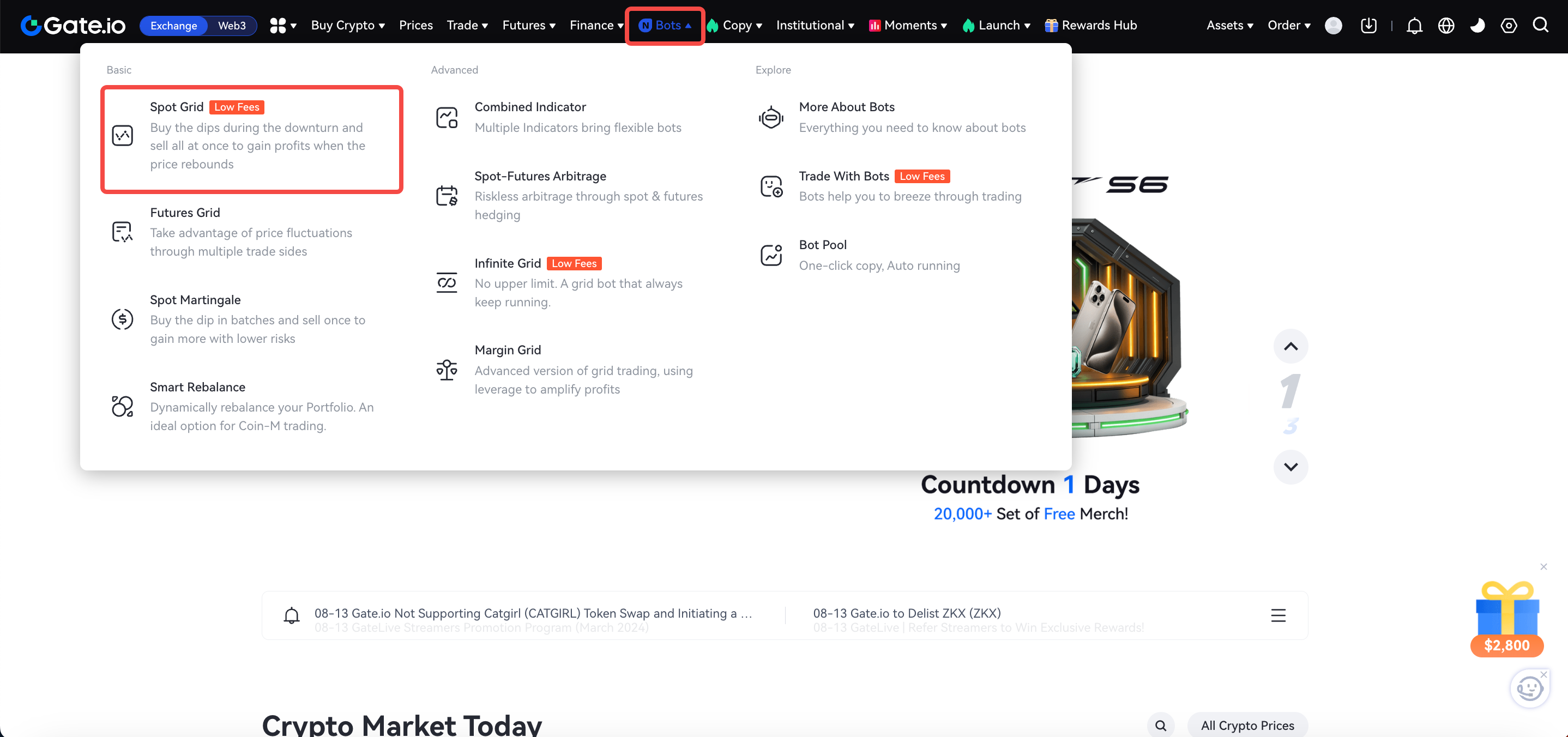Click the notification bell icon in header
The image size is (1568, 737).
point(1414,26)
